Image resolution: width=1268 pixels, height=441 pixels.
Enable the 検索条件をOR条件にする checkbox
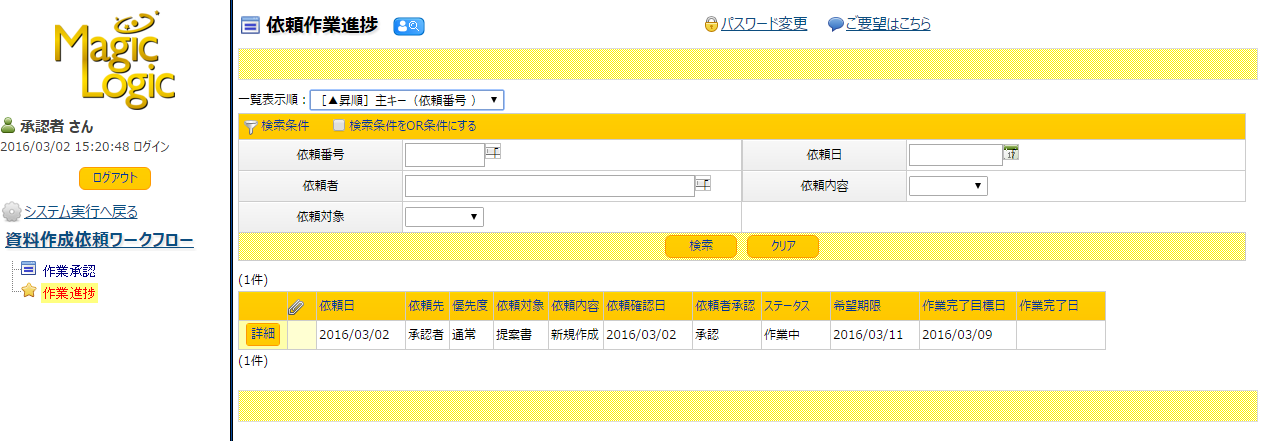(x=339, y=126)
